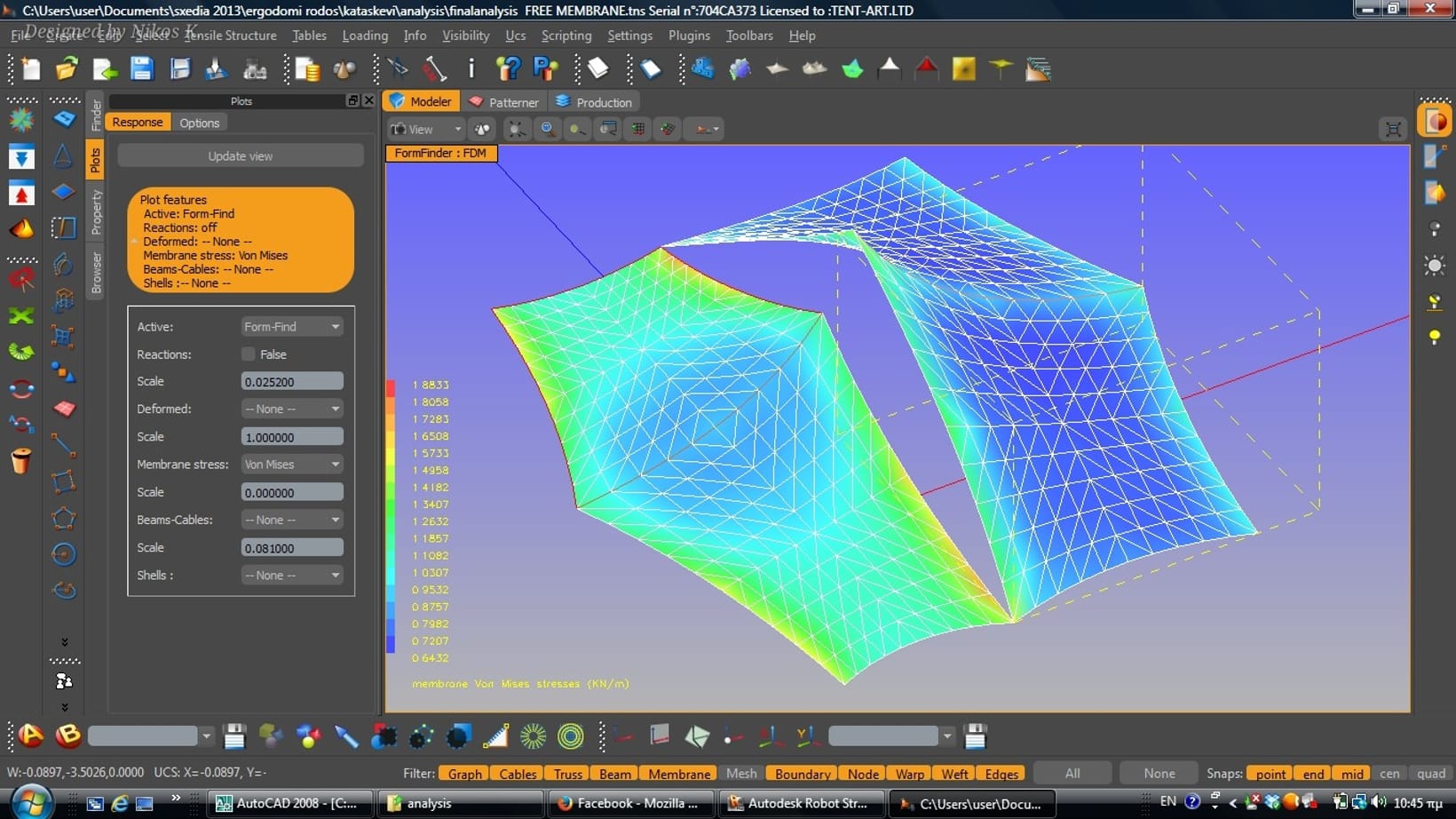This screenshot has width=1456, height=819.
Task: Enable the cen snap toggle
Action: point(1389,774)
